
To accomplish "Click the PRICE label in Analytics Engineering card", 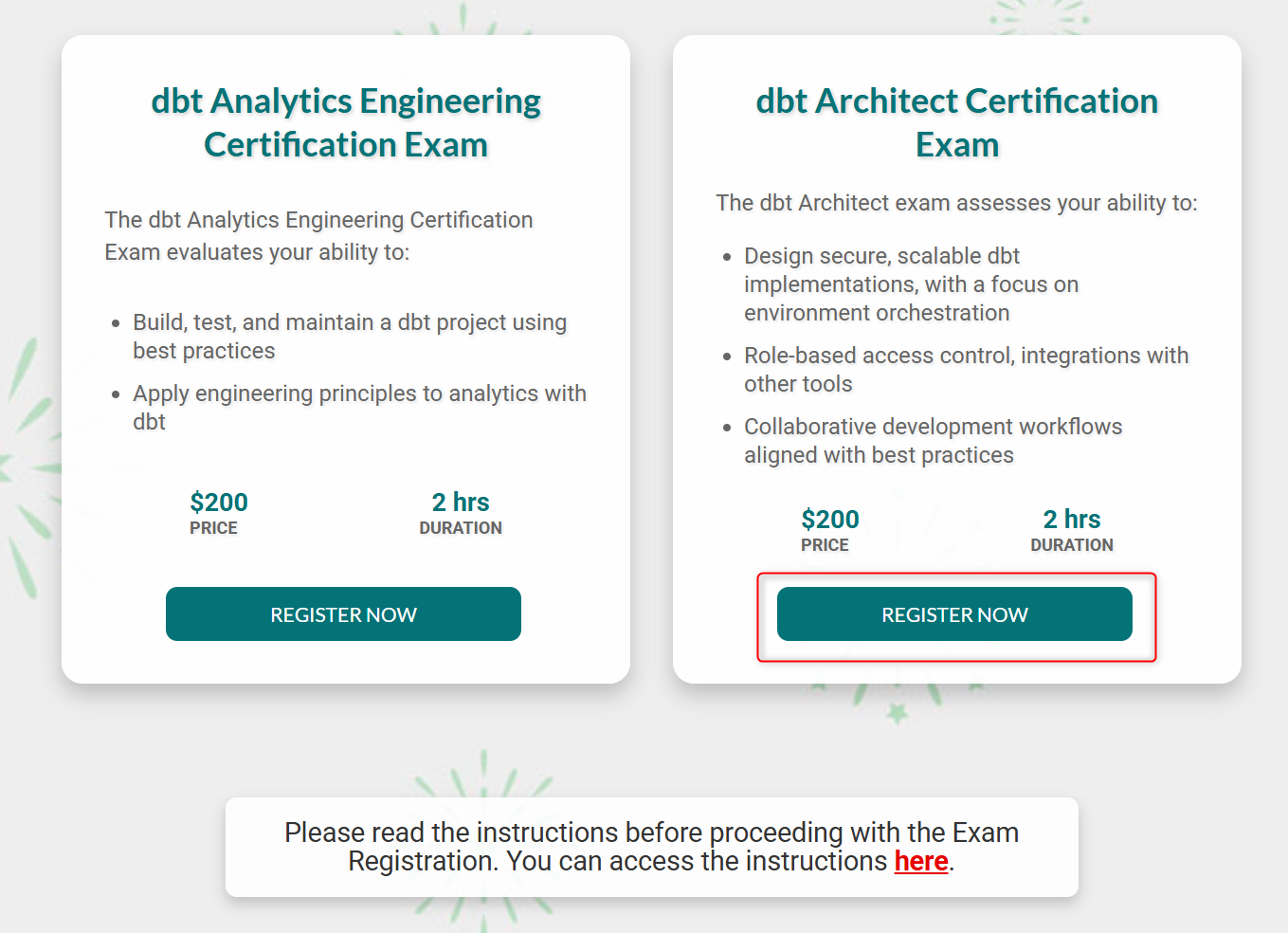I will tap(213, 528).
